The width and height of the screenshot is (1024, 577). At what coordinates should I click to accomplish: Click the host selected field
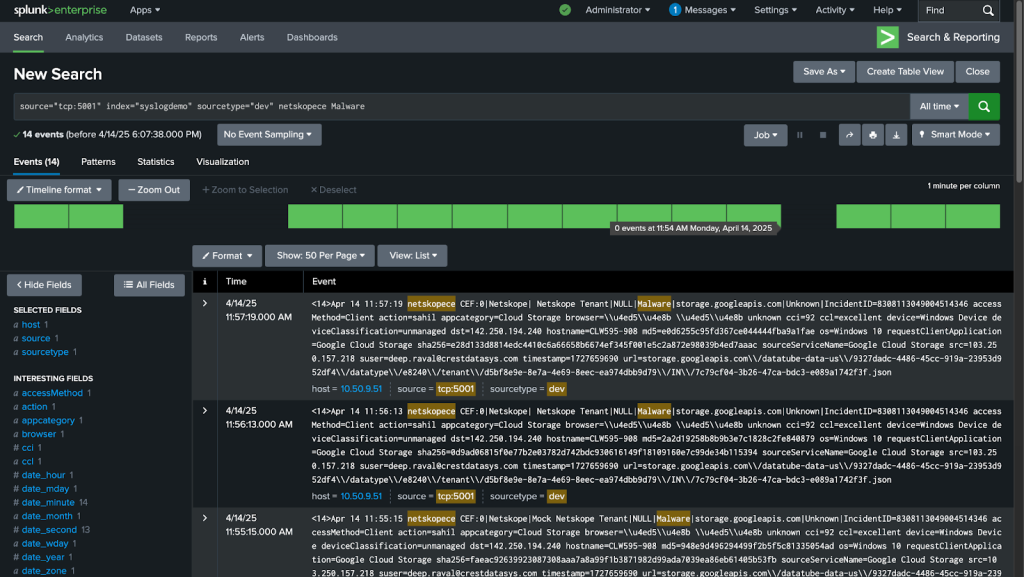[x=31, y=324]
